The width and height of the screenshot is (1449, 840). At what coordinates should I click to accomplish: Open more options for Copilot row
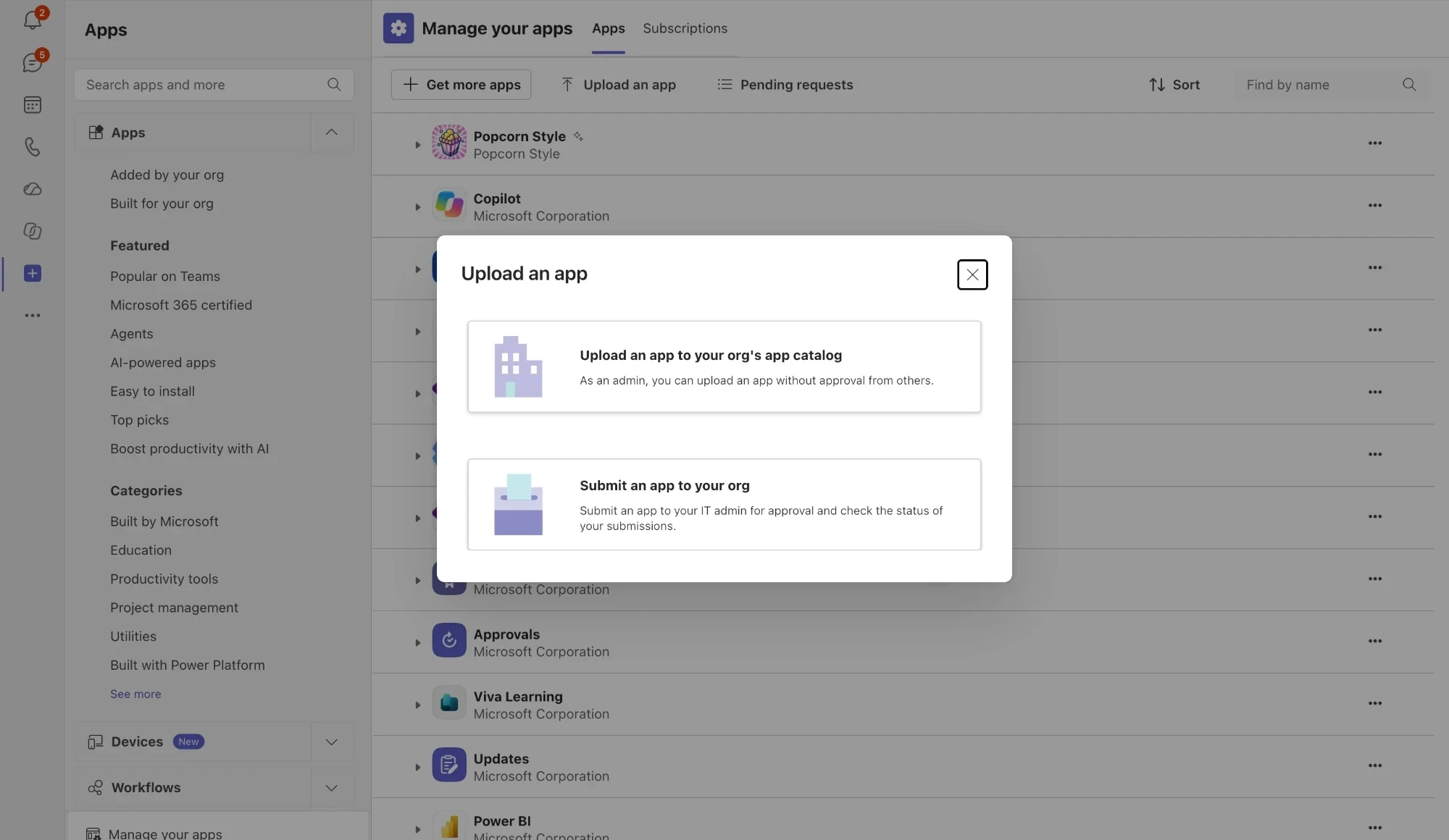click(x=1375, y=205)
